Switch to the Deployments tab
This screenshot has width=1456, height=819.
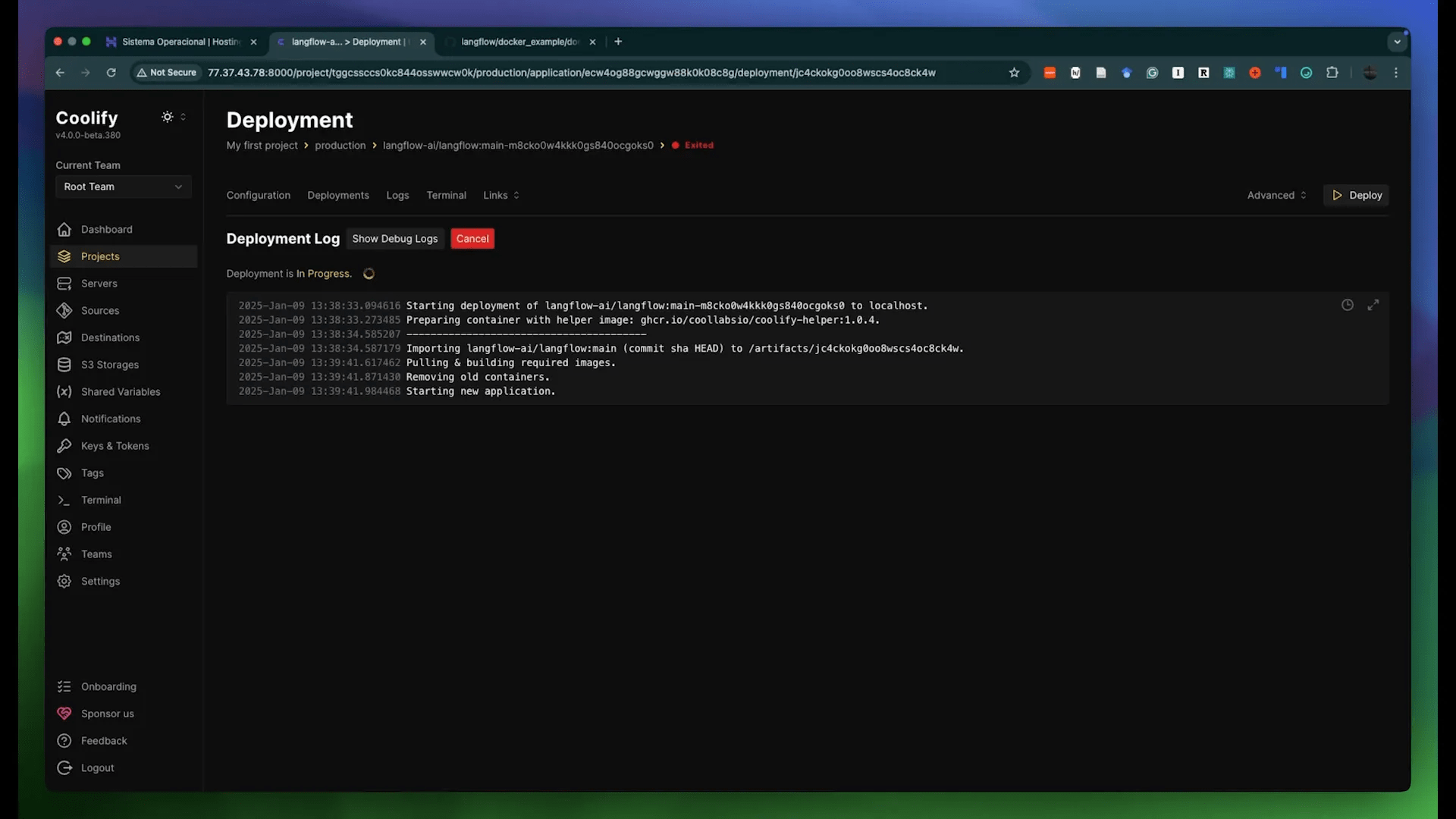[338, 195]
